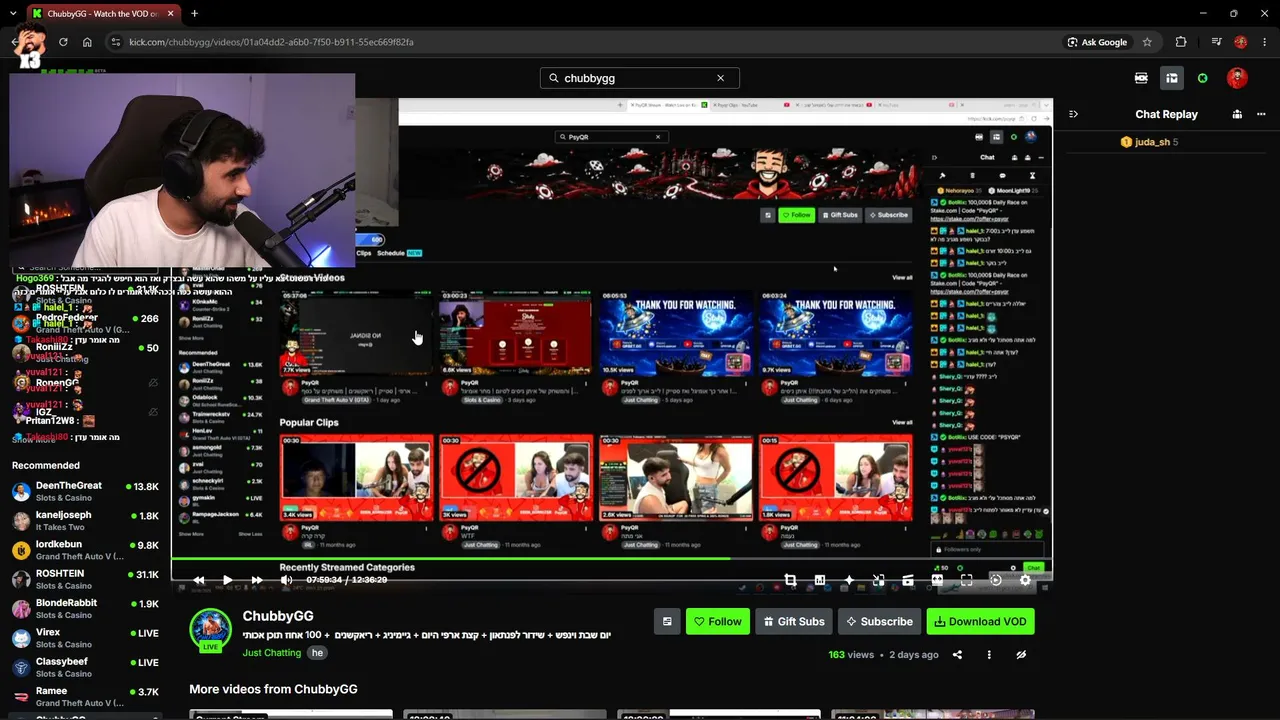Go to browser home page

point(87,42)
